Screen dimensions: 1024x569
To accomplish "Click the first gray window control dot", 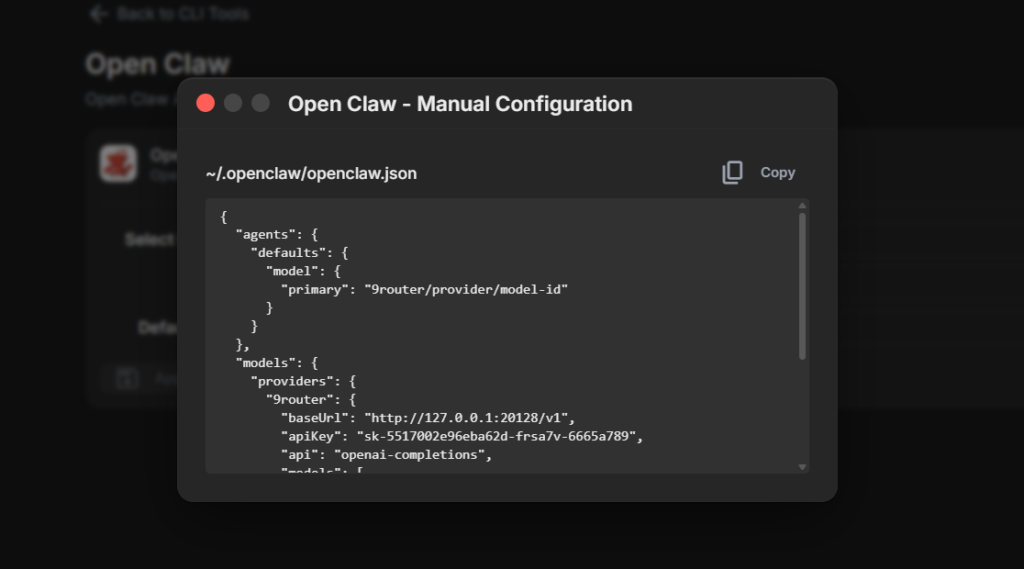I will pos(233,103).
